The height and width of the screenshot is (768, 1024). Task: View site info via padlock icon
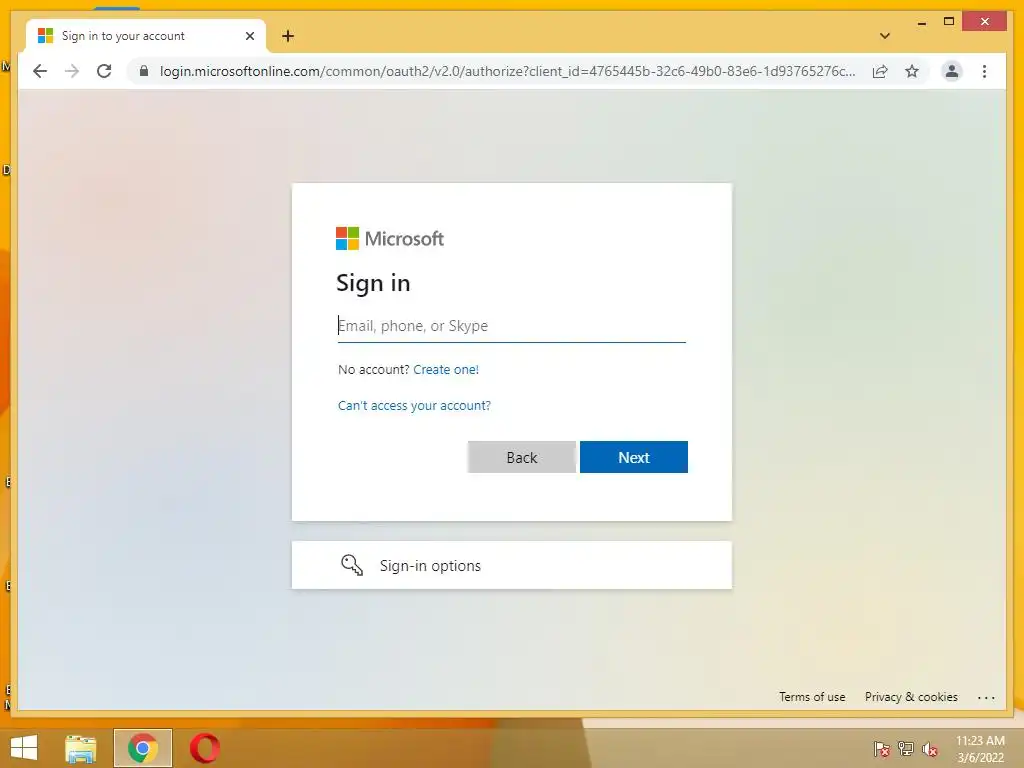pos(144,71)
